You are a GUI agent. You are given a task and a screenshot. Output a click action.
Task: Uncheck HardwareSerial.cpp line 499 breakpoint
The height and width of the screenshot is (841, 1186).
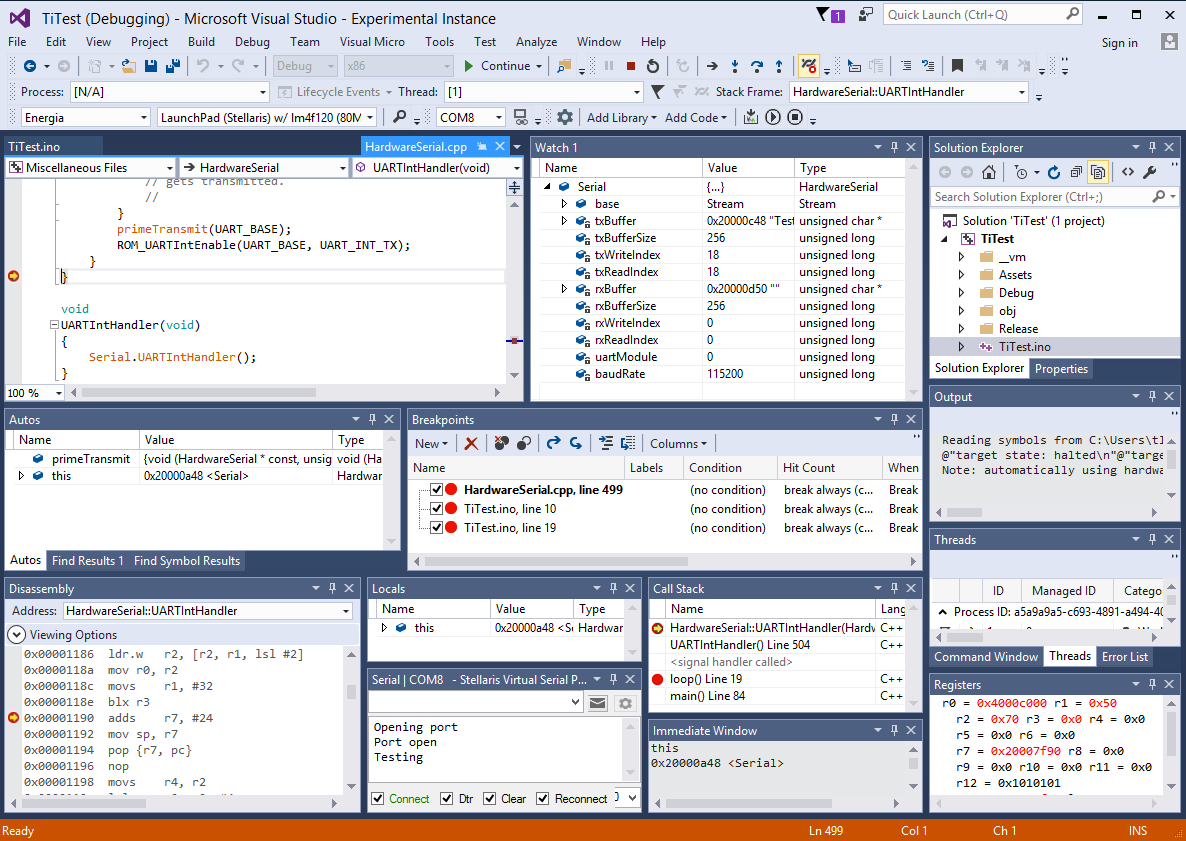coord(436,489)
